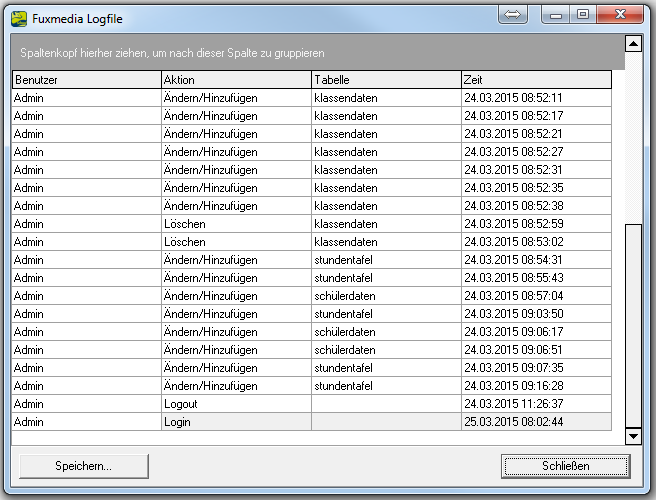Select the time cell 24.03.2015 09:06:17
This screenshot has height=500, width=656.
pos(536,331)
